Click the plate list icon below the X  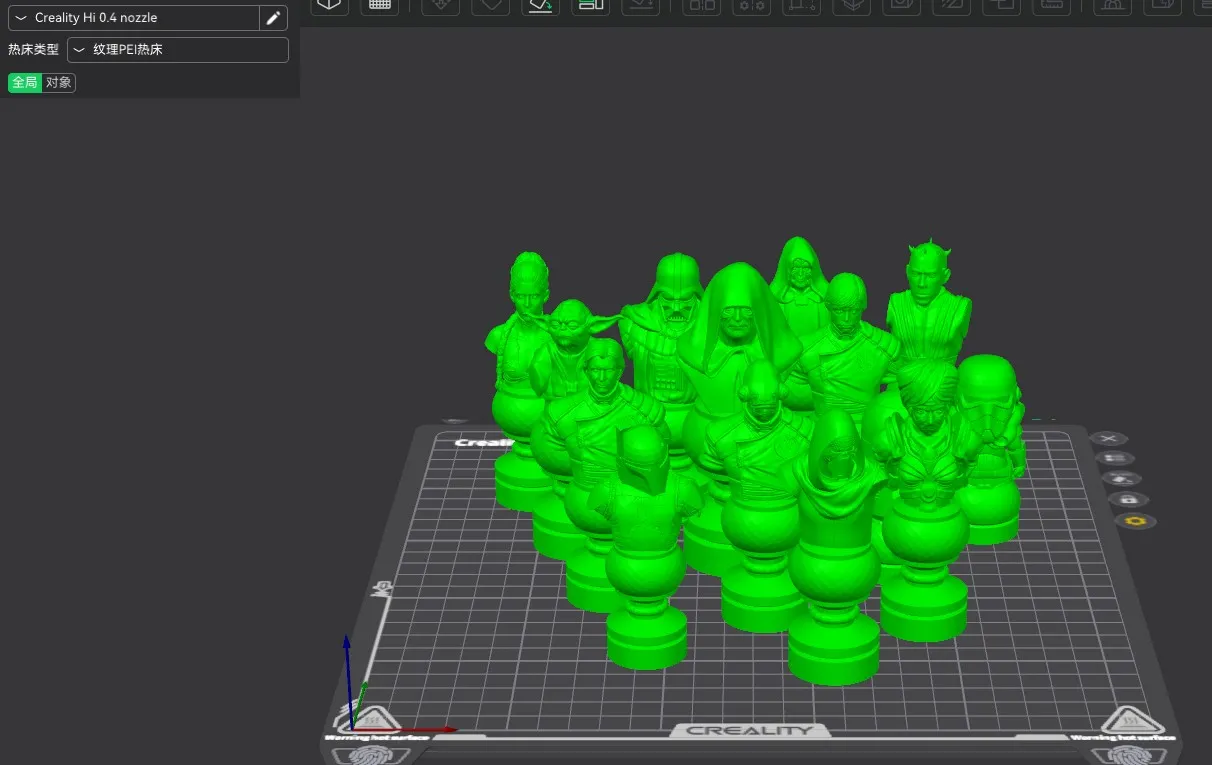coord(1114,458)
